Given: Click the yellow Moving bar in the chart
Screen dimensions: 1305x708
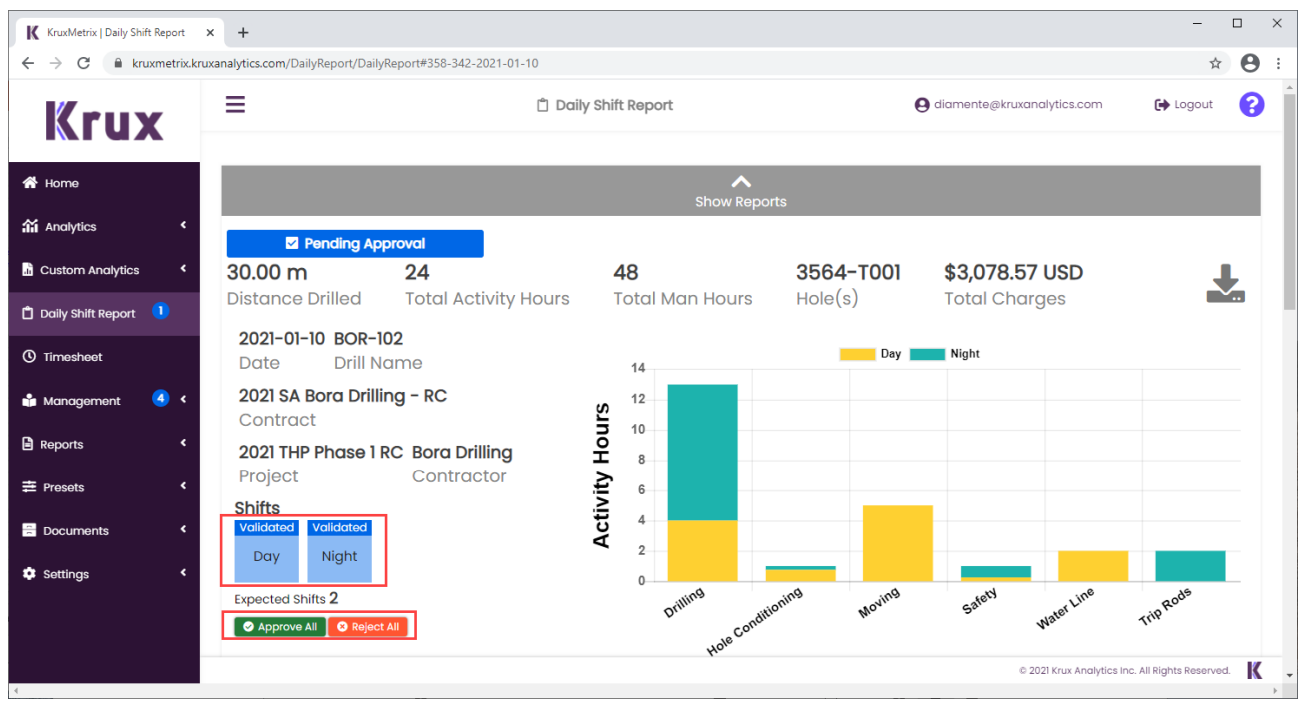Looking at the screenshot, I should pos(898,543).
